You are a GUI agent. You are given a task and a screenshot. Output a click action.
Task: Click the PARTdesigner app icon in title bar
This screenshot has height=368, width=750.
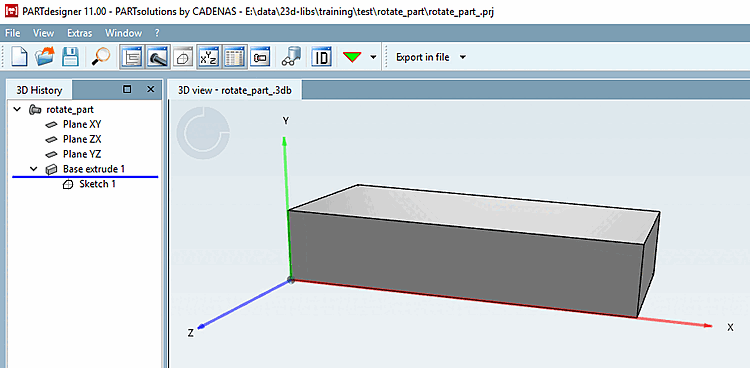pos(10,11)
